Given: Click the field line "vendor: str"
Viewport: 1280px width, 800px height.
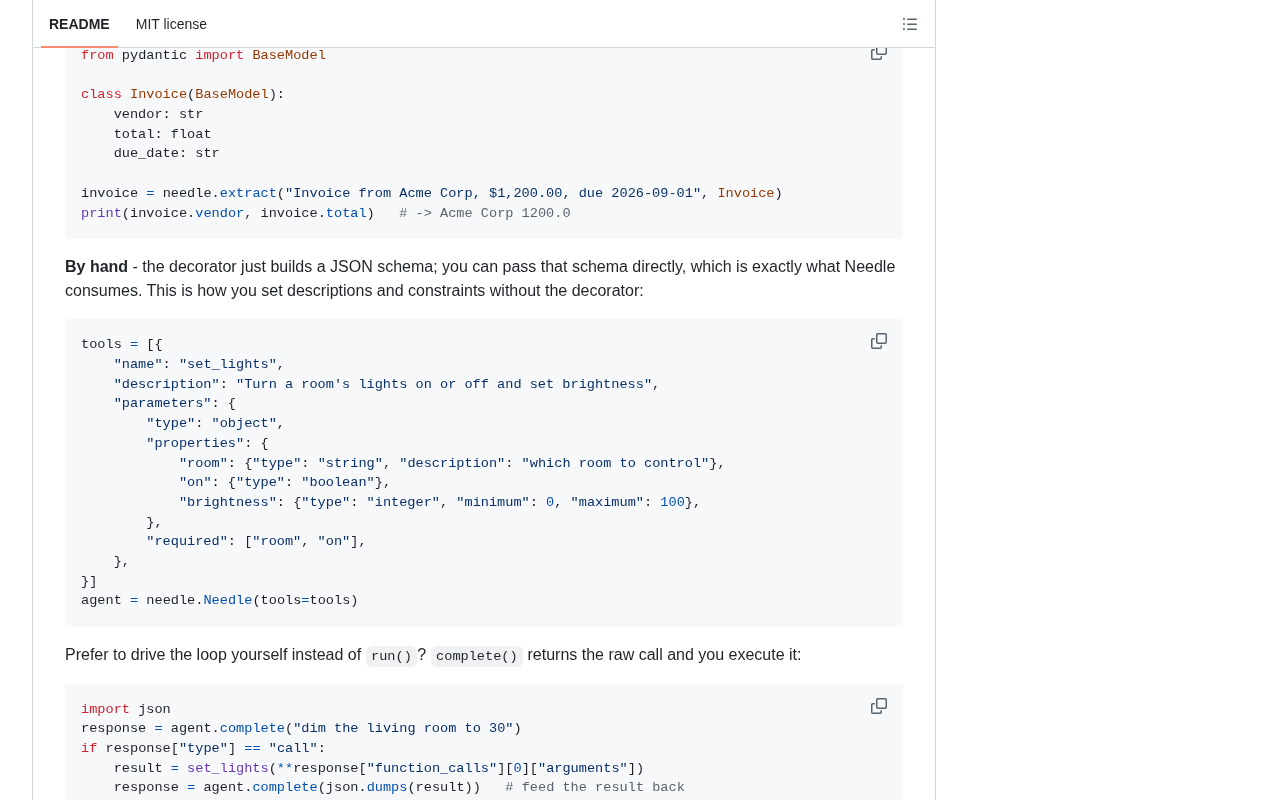Looking at the screenshot, I should [x=158, y=114].
